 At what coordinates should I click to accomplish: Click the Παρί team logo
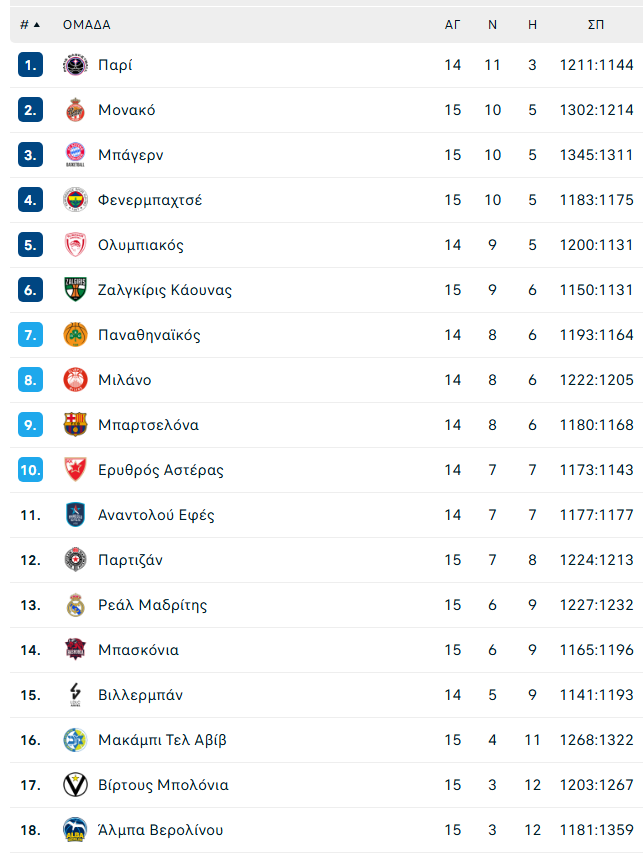75,64
